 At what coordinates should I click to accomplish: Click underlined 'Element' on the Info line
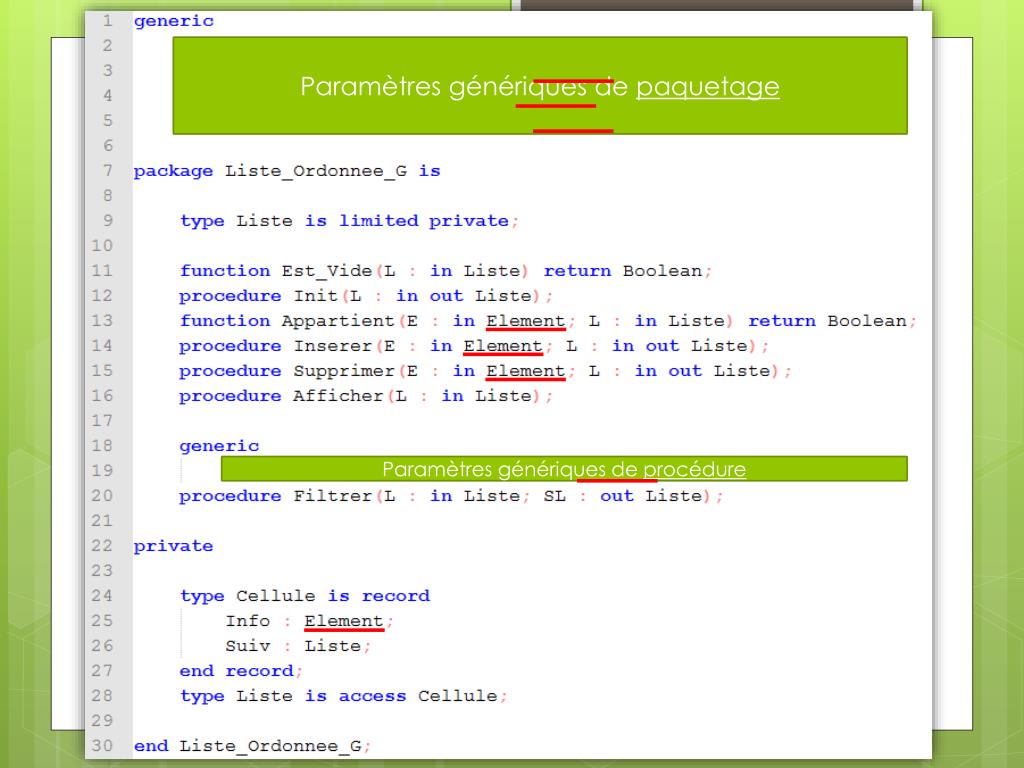[344, 621]
